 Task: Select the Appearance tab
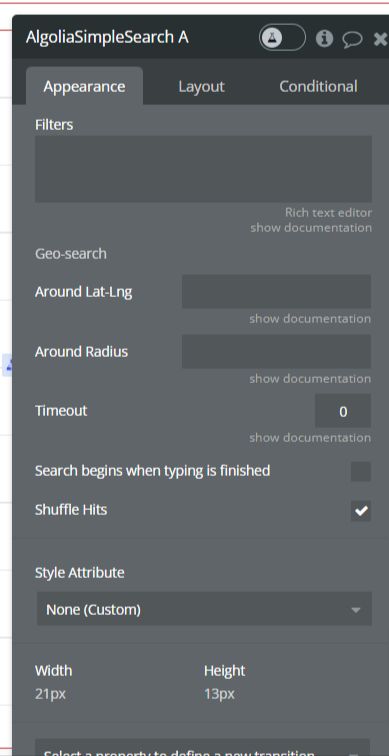pyautogui.click(x=84, y=86)
